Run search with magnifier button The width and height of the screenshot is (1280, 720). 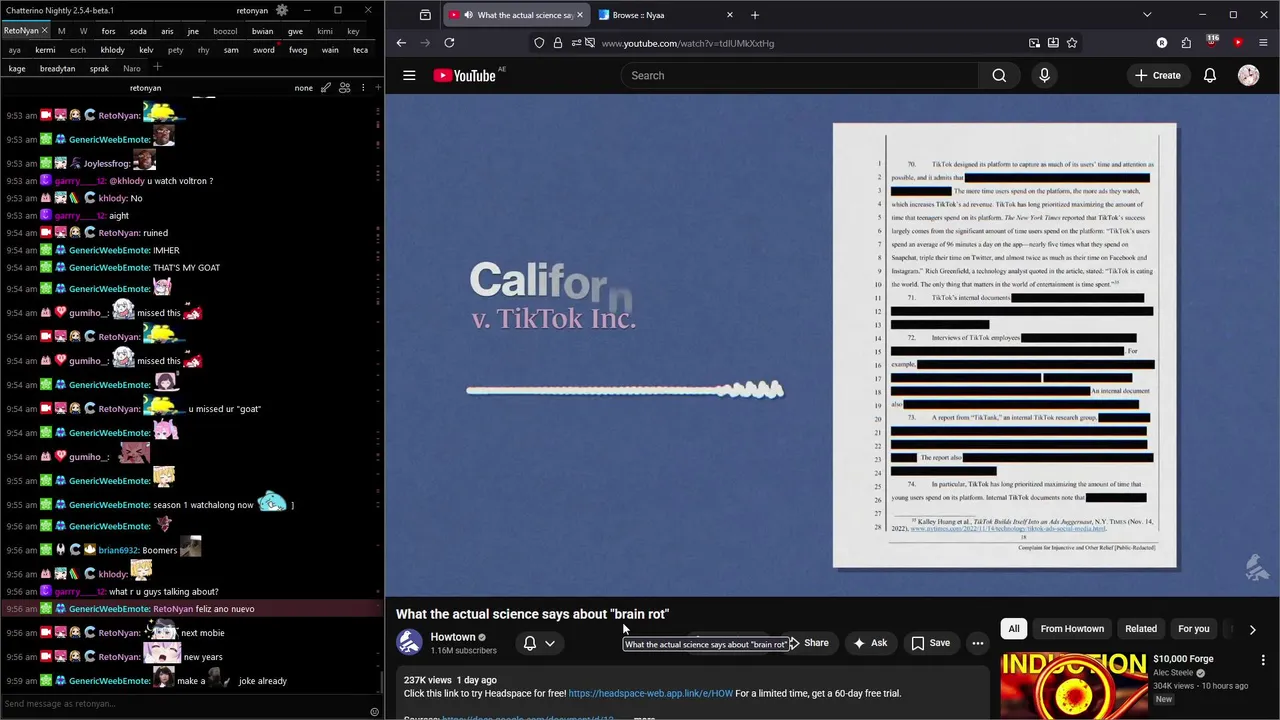pos(999,75)
